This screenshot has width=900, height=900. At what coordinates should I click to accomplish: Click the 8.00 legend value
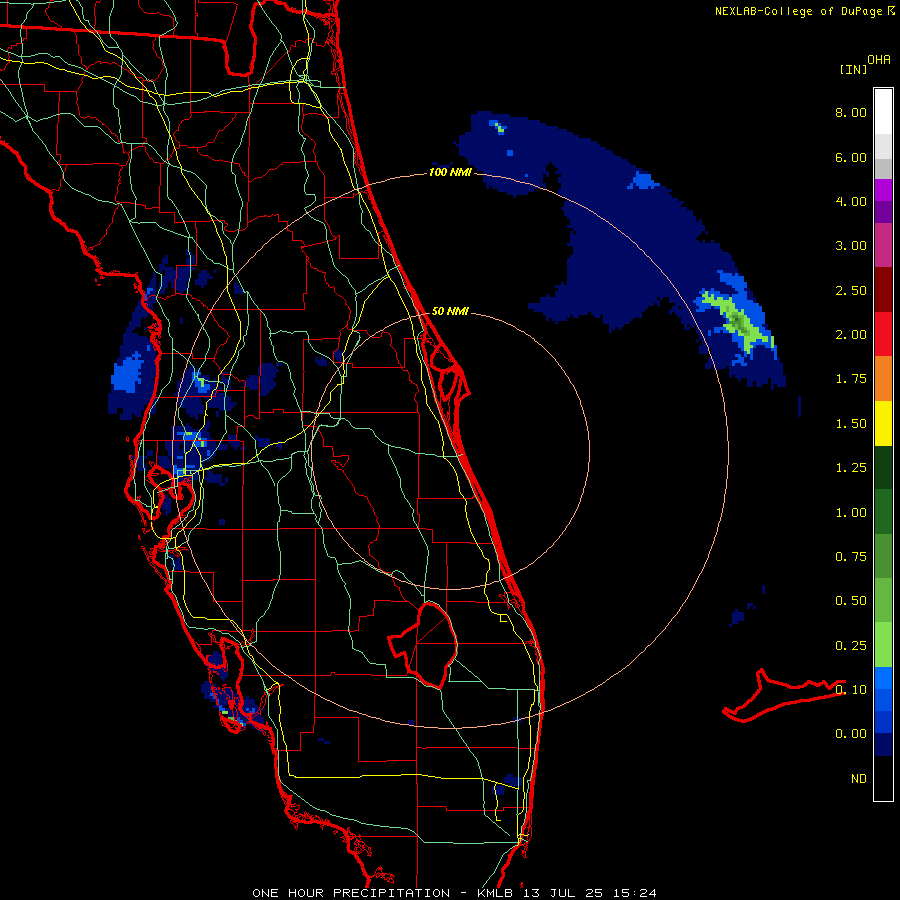coord(851,112)
